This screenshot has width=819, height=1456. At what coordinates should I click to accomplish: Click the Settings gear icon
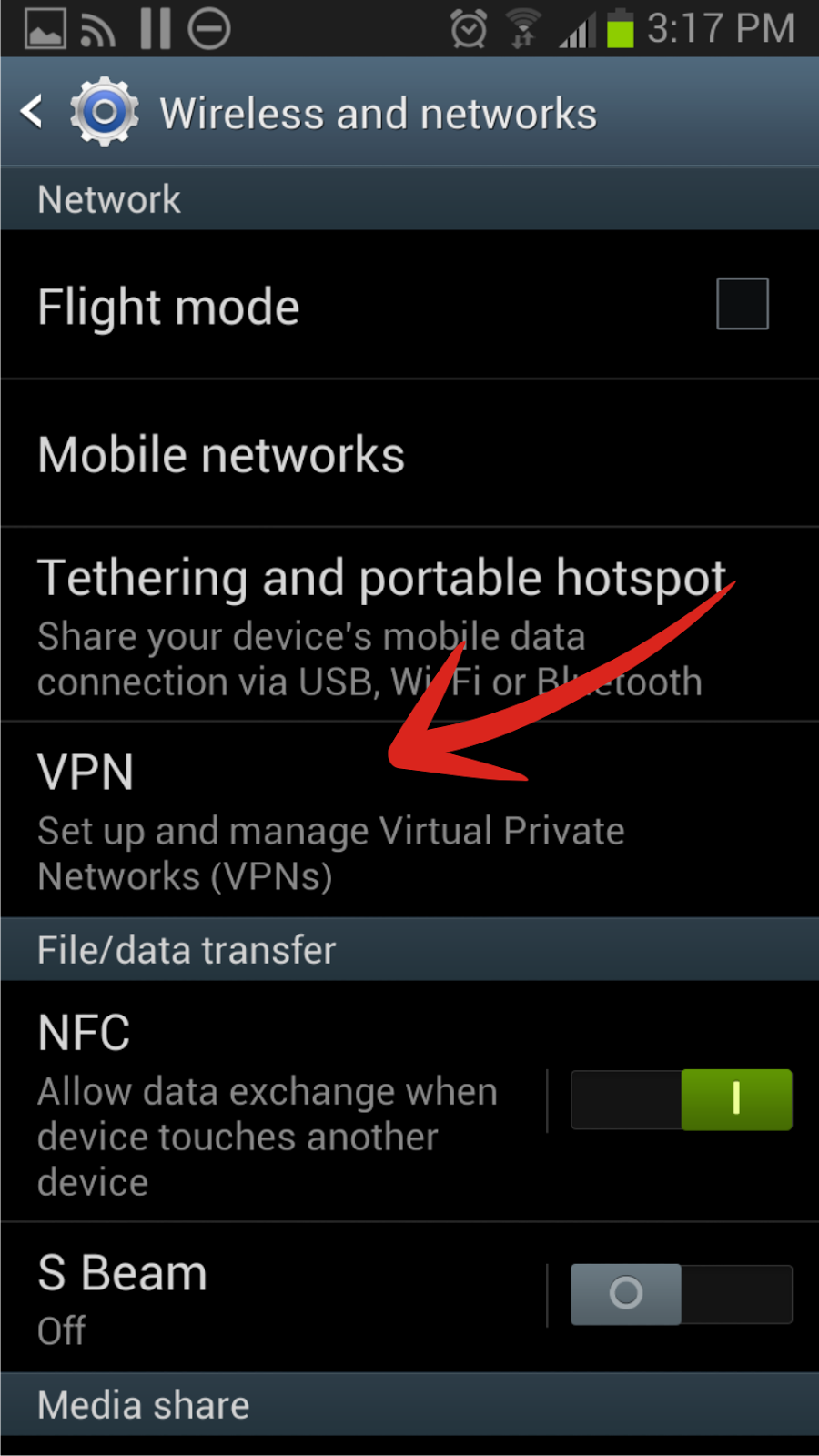(x=105, y=112)
